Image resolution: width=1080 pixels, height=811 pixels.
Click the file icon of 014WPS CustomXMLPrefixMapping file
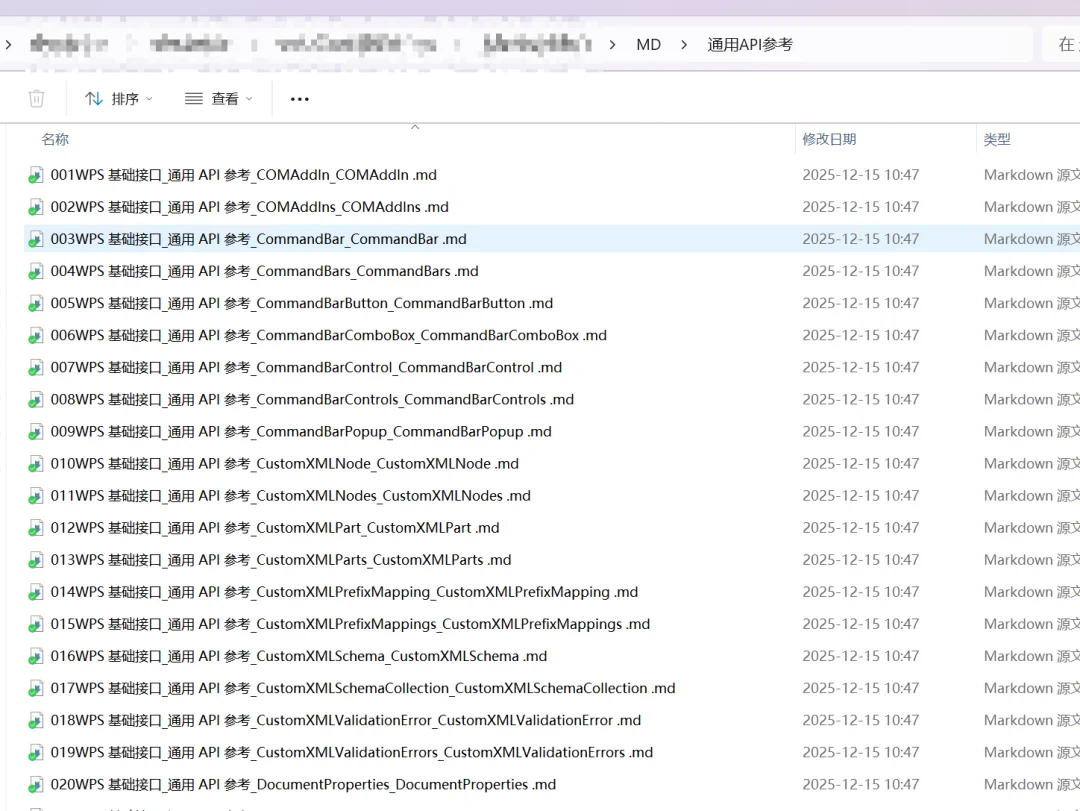pyautogui.click(x=36, y=593)
